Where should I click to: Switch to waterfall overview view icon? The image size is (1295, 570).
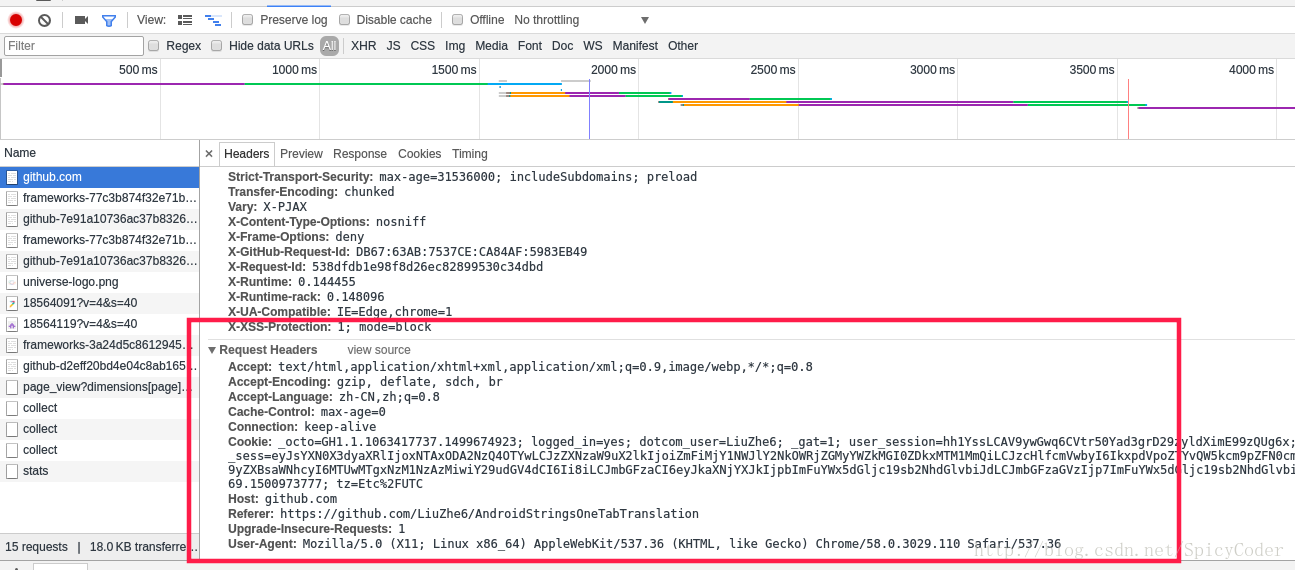[213, 20]
